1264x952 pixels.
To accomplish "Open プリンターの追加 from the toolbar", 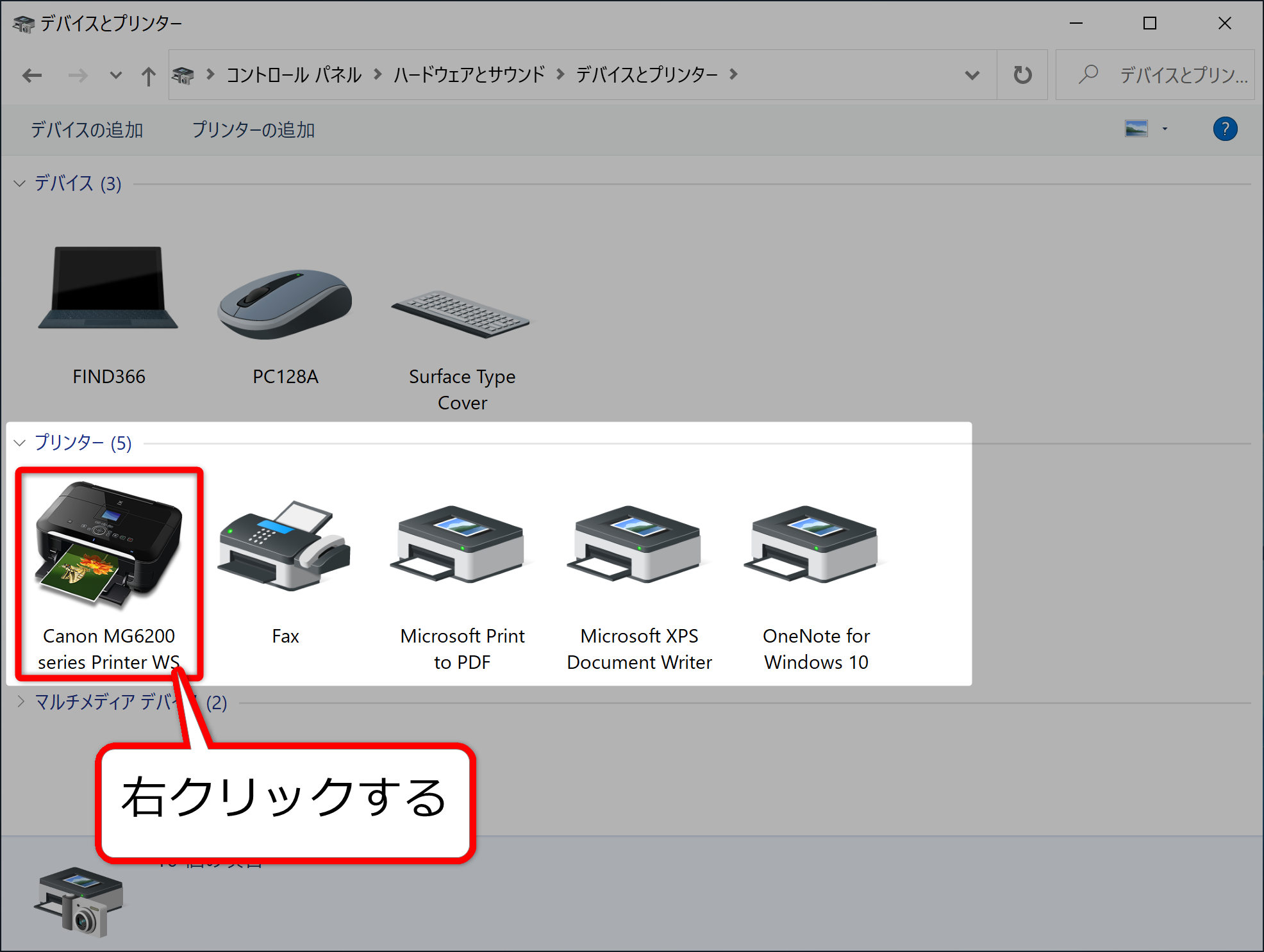I will tap(253, 129).
